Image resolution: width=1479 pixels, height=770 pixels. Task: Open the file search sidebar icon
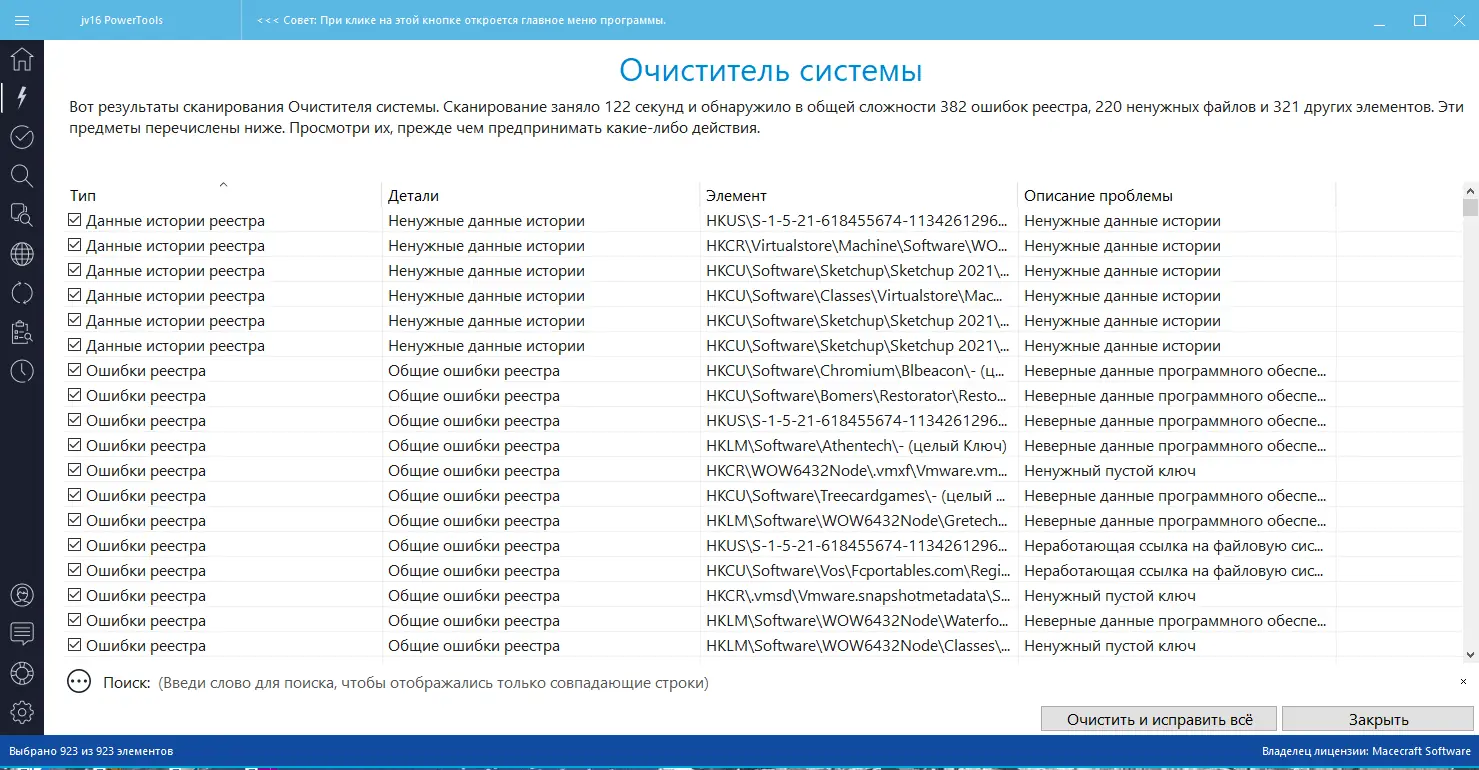tap(22, 215)
